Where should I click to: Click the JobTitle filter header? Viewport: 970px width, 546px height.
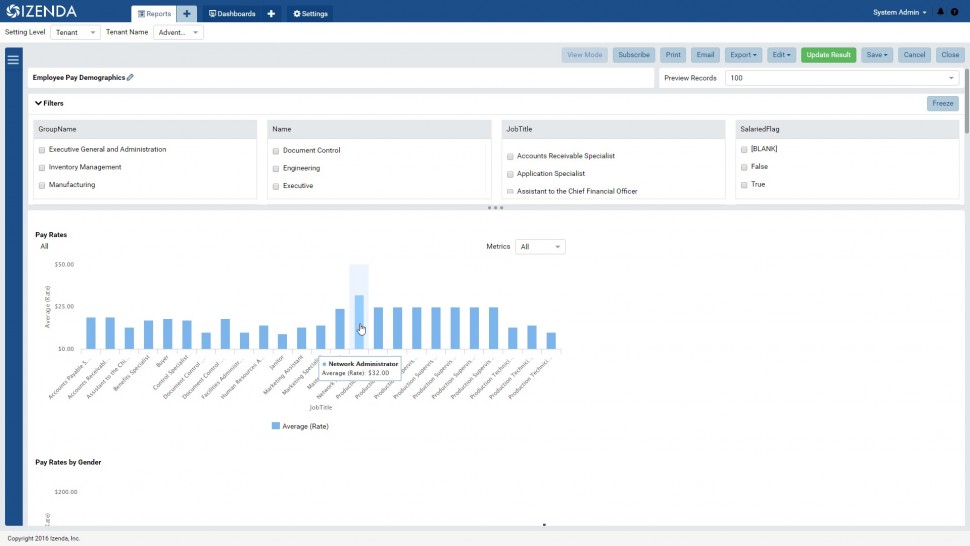613,129
